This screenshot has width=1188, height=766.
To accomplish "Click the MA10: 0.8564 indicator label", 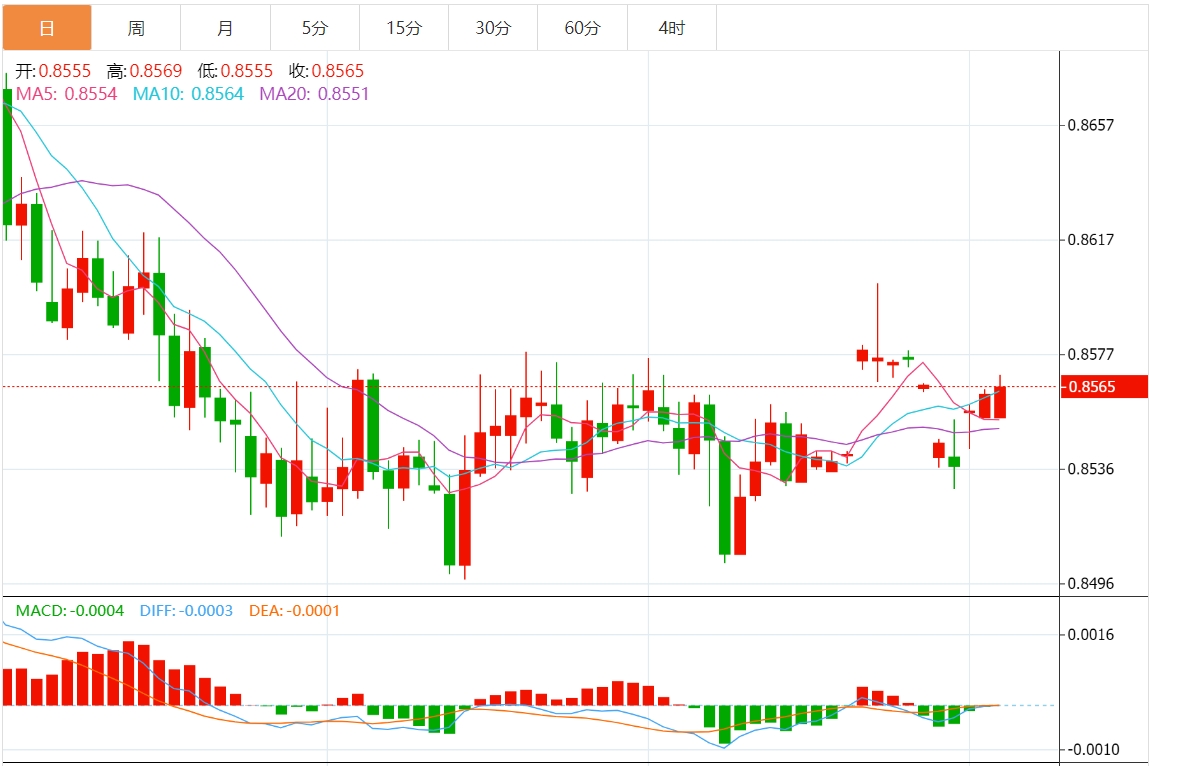I will pos(188,94).
